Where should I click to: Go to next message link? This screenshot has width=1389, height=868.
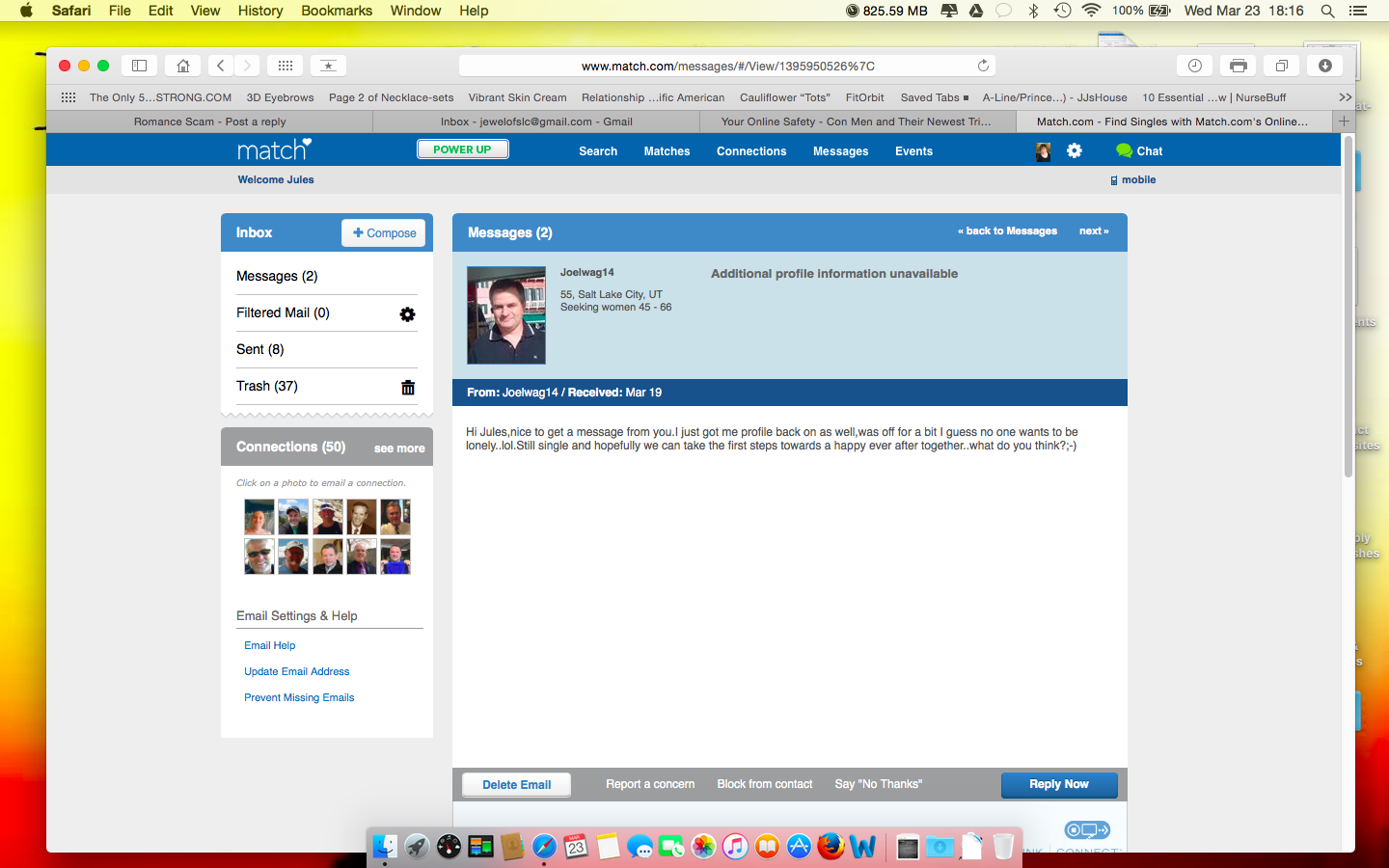pyautogui.click(x=1094, y=231)
